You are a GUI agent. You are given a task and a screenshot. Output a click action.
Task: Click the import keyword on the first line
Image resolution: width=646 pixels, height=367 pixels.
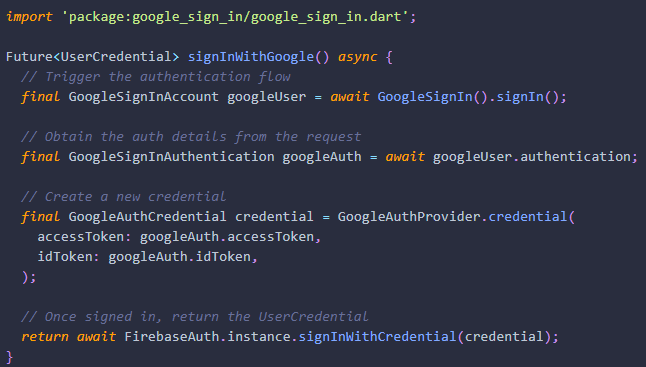29,17
